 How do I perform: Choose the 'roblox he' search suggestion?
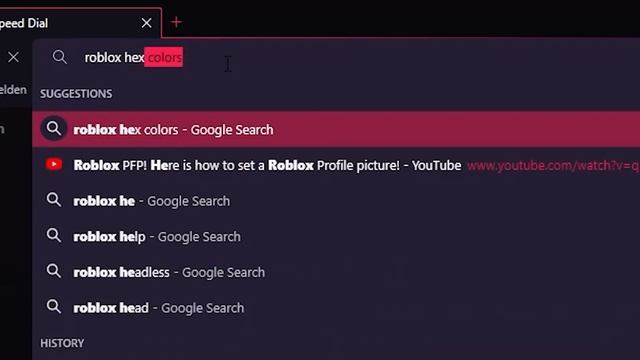(336, 201)
